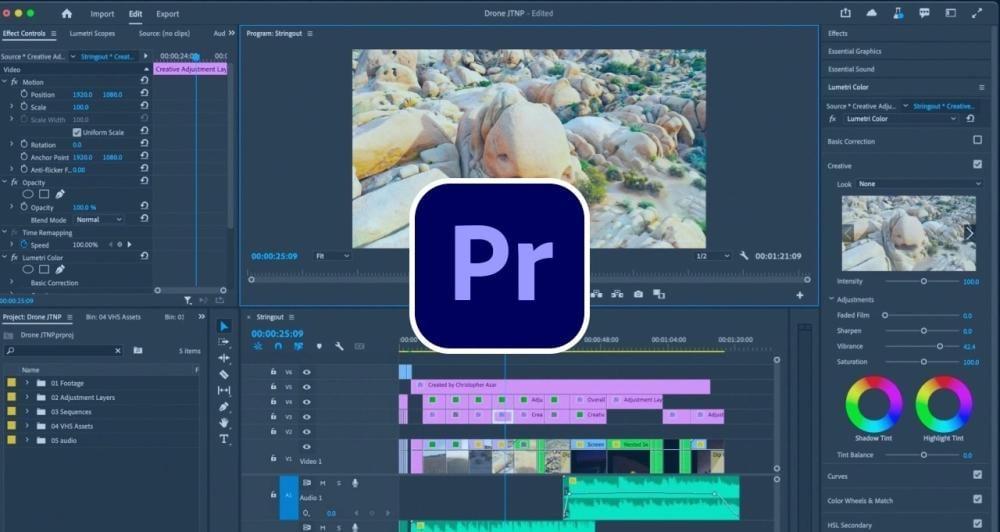Click the Quick Export share icon
The image size is (1000, 532).
point(845,13)
